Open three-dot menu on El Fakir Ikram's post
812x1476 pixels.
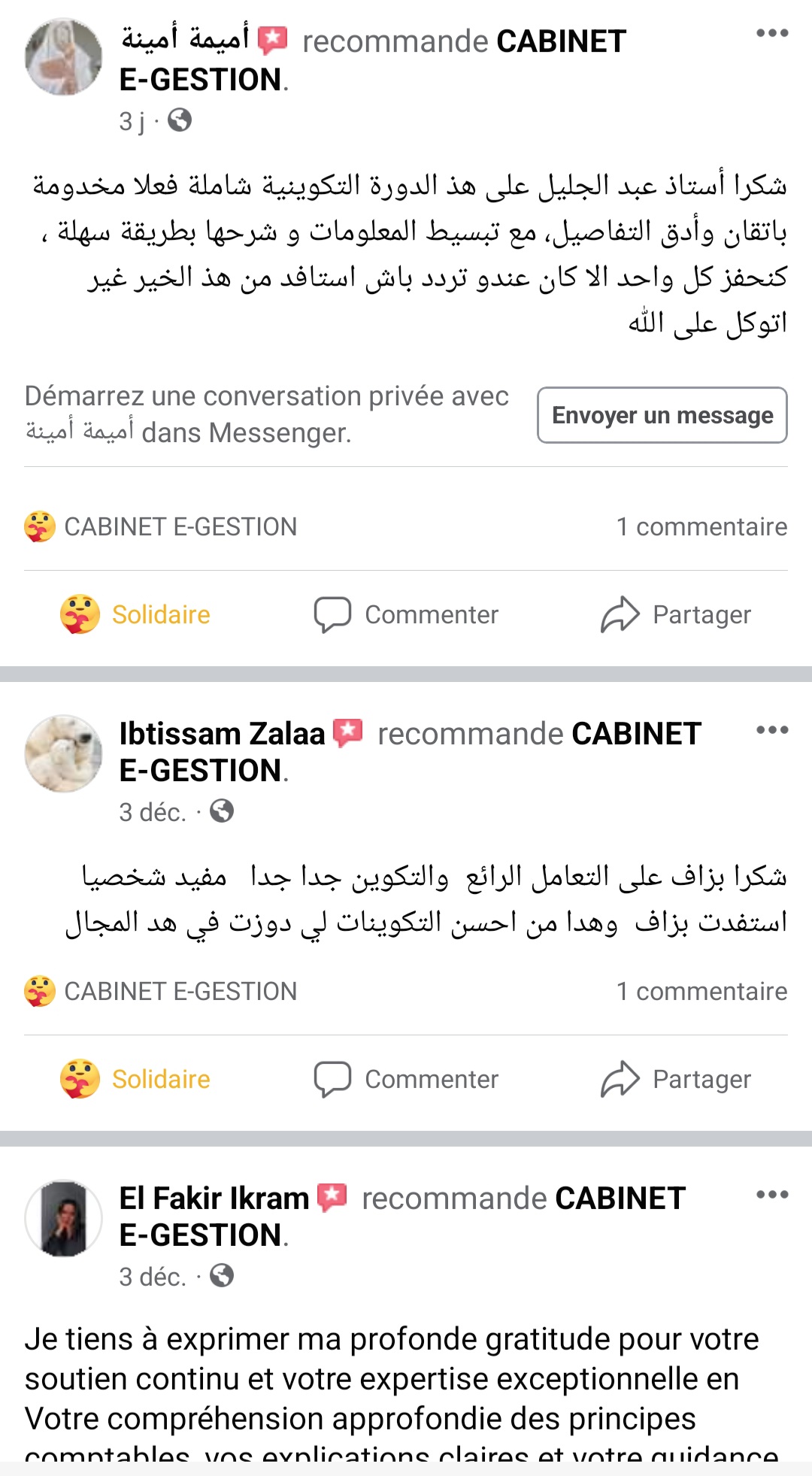point(772,1195)
